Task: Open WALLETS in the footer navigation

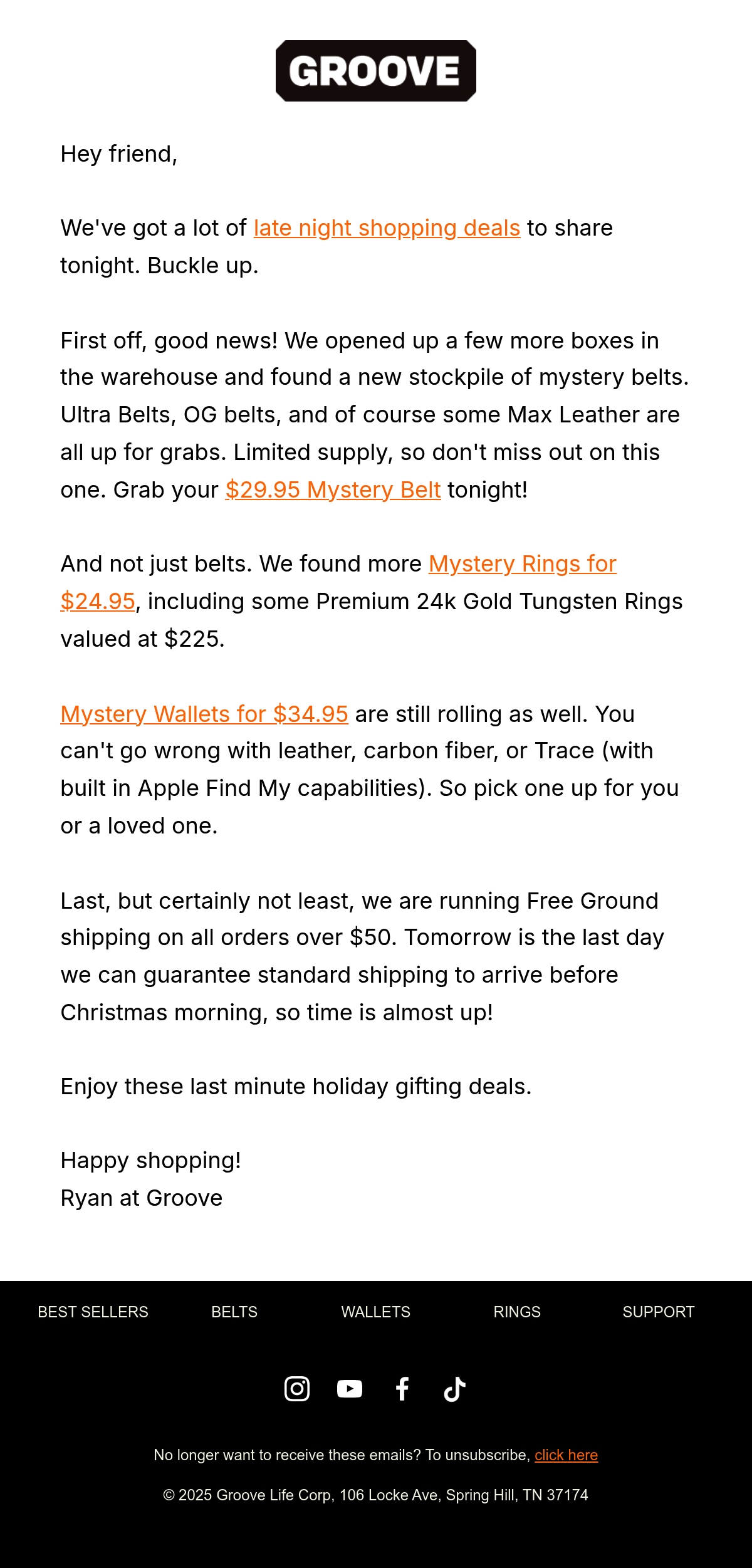Action: coord(376,1312)
